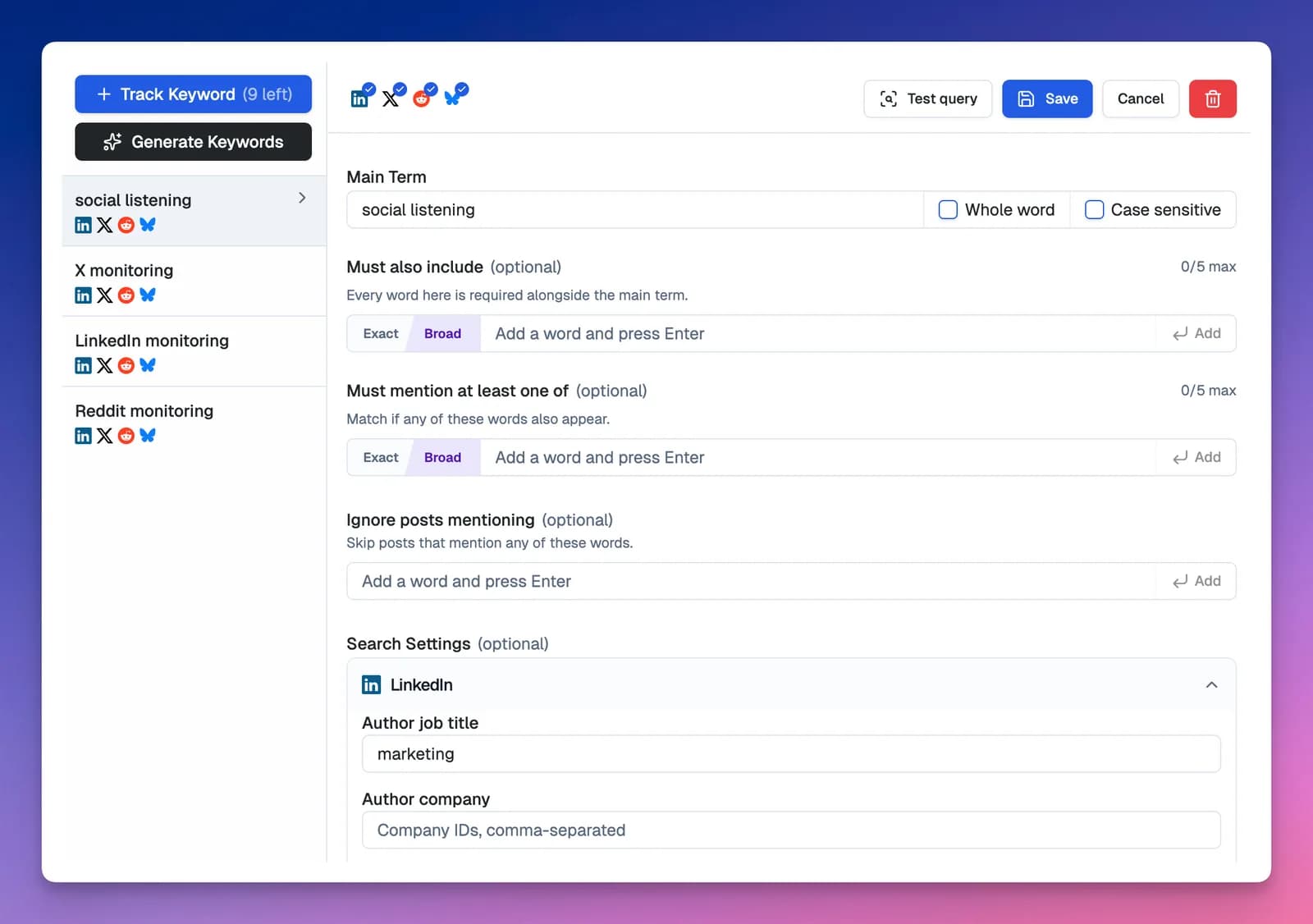Select Broad mode for Must also include
The image size is (1313, 924).
coord(442,334)
